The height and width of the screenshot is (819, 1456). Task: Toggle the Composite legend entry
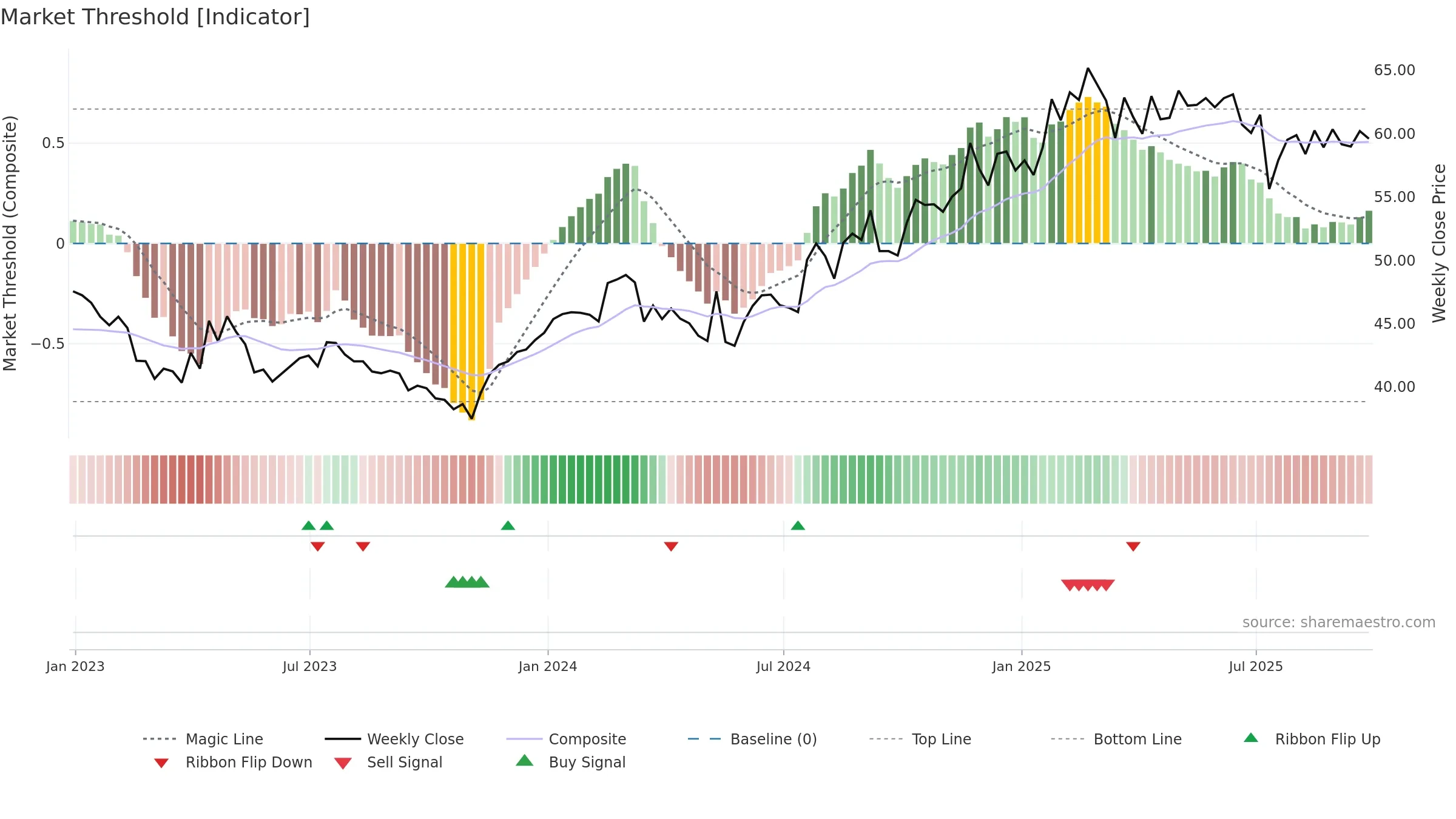566,739
